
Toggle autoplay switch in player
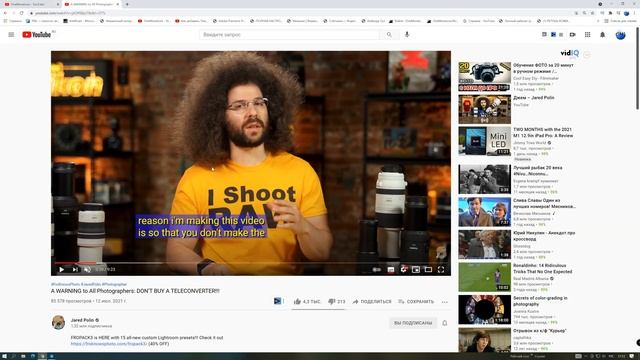377,269
